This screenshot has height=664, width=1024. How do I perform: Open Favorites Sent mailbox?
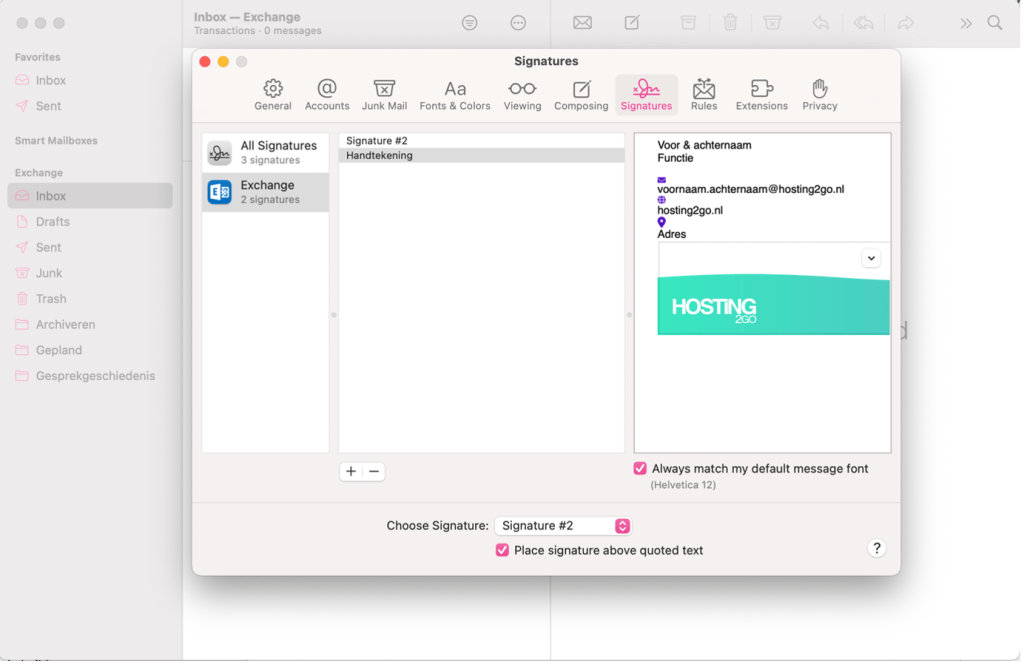[x=90, y=106]
